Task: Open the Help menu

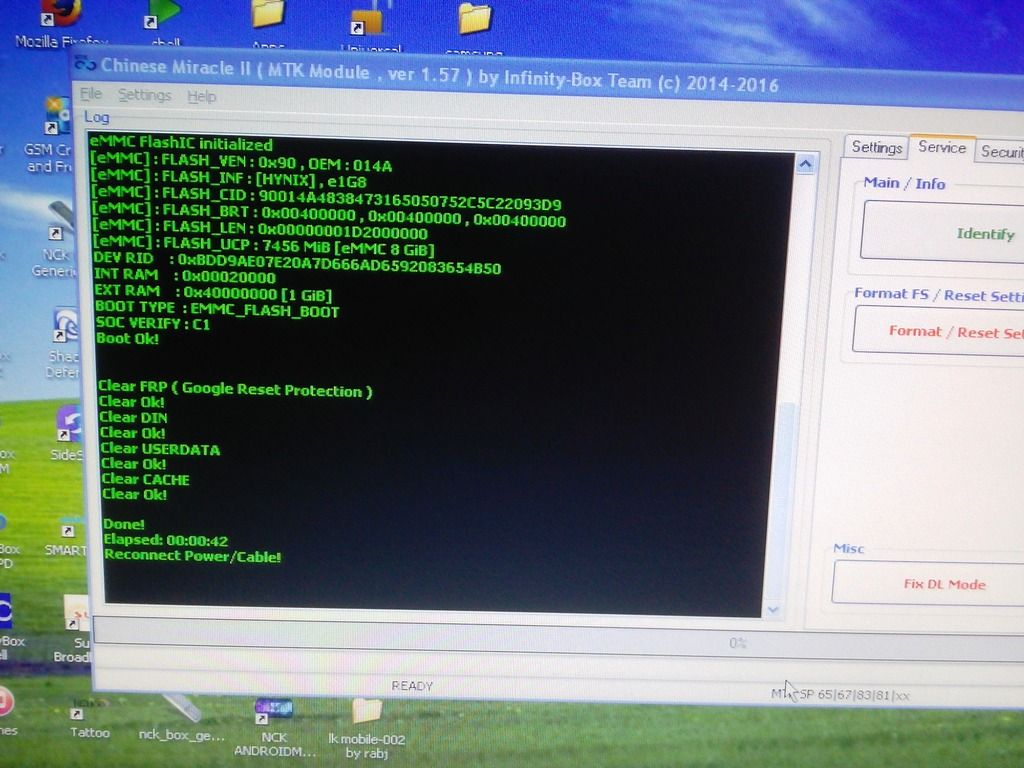Action: pyautogui.click(x=201, y=97)
